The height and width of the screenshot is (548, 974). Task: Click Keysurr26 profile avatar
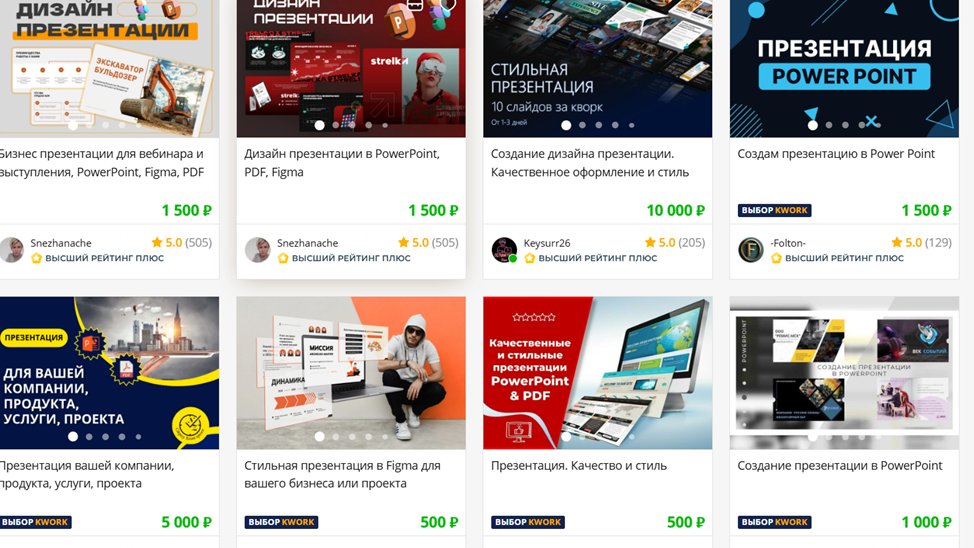tap(504, 250)
